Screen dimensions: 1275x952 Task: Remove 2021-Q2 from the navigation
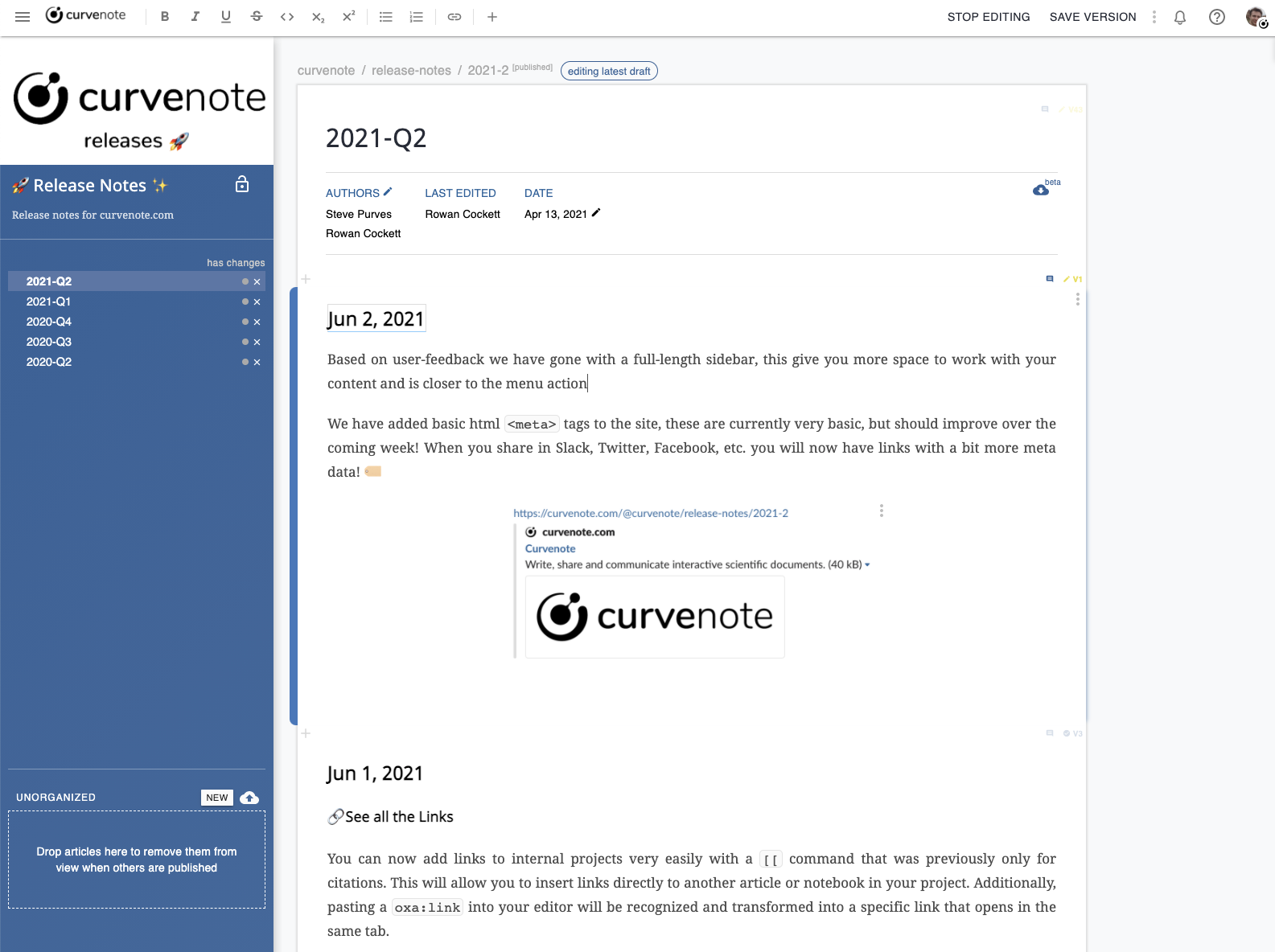pyautogui.click(x=257, y=282)
